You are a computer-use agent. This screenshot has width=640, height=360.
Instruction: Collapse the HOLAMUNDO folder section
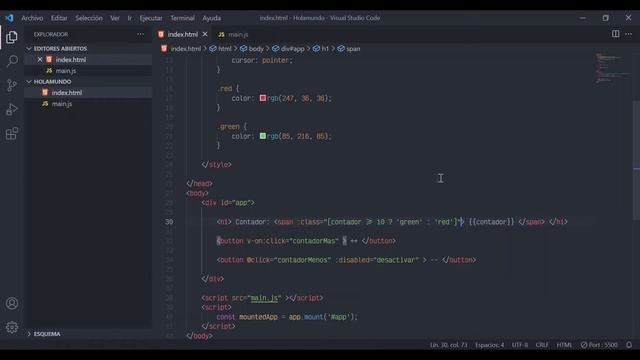tap(52, 82)
